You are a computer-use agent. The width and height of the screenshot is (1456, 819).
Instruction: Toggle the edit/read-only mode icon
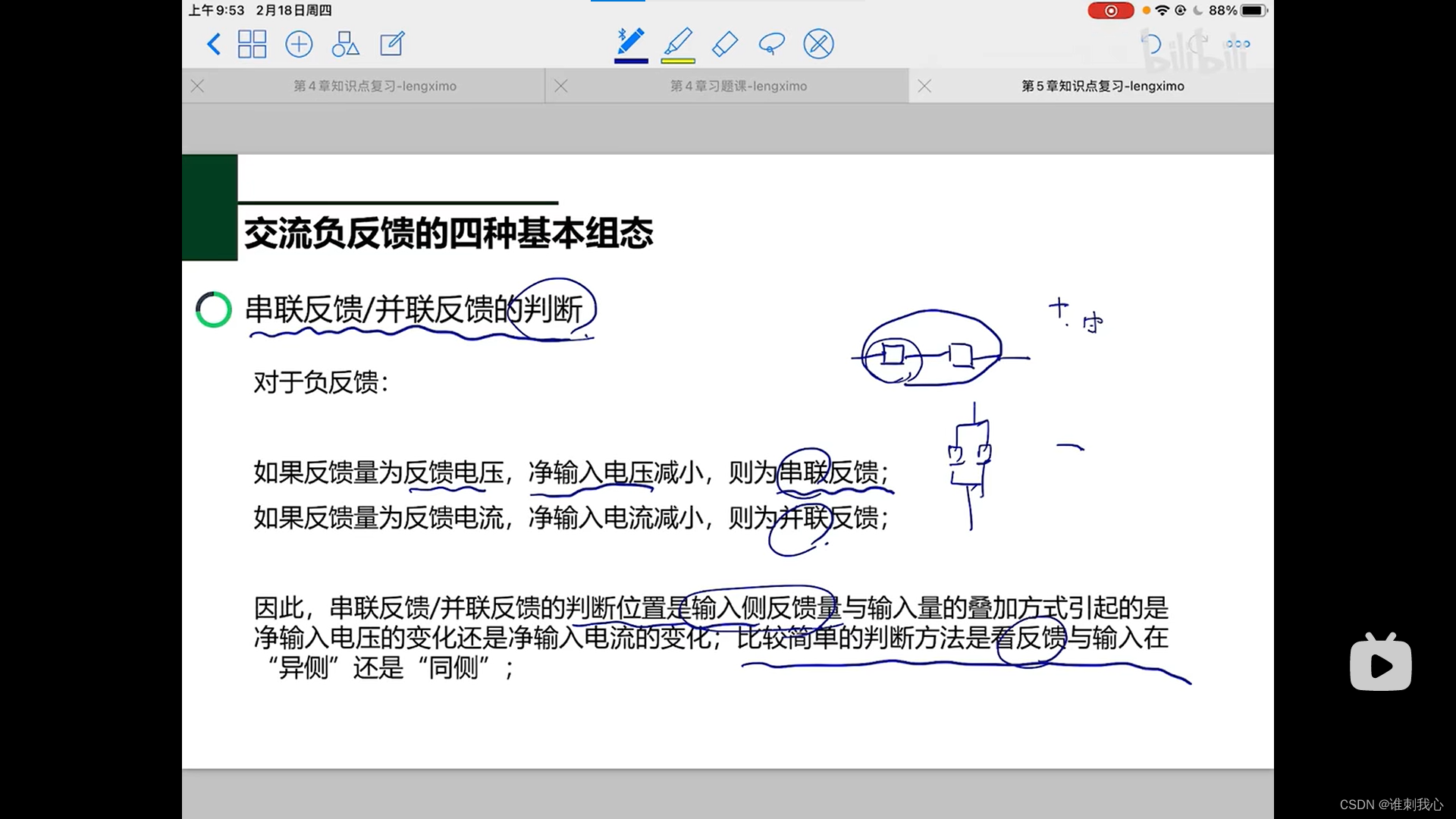(x=392, y=44)
